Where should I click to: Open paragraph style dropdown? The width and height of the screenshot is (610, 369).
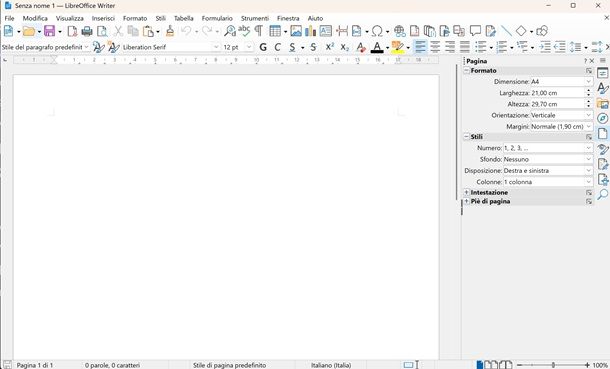pos(86,47)
